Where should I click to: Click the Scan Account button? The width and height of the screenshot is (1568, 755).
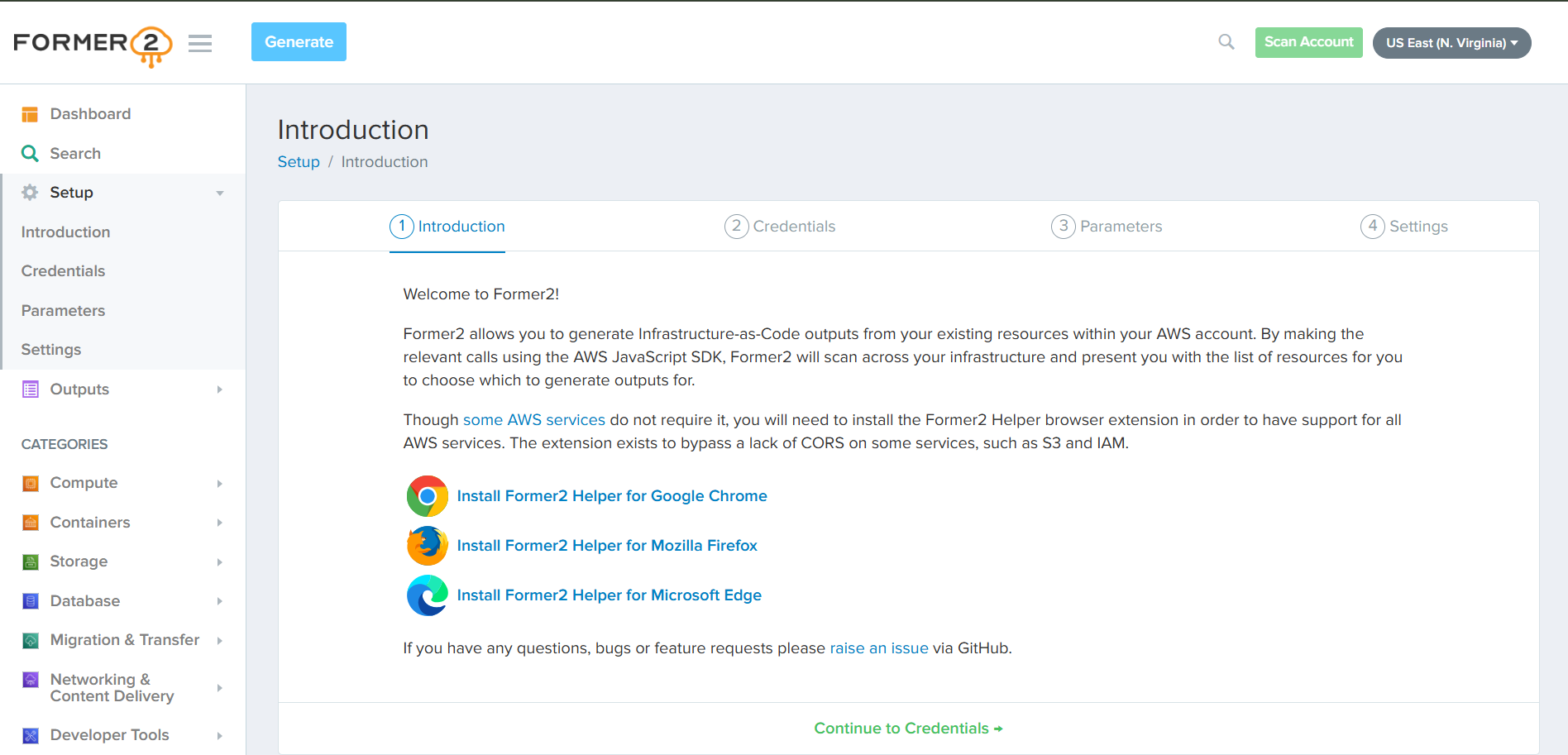pos(1308,41)
